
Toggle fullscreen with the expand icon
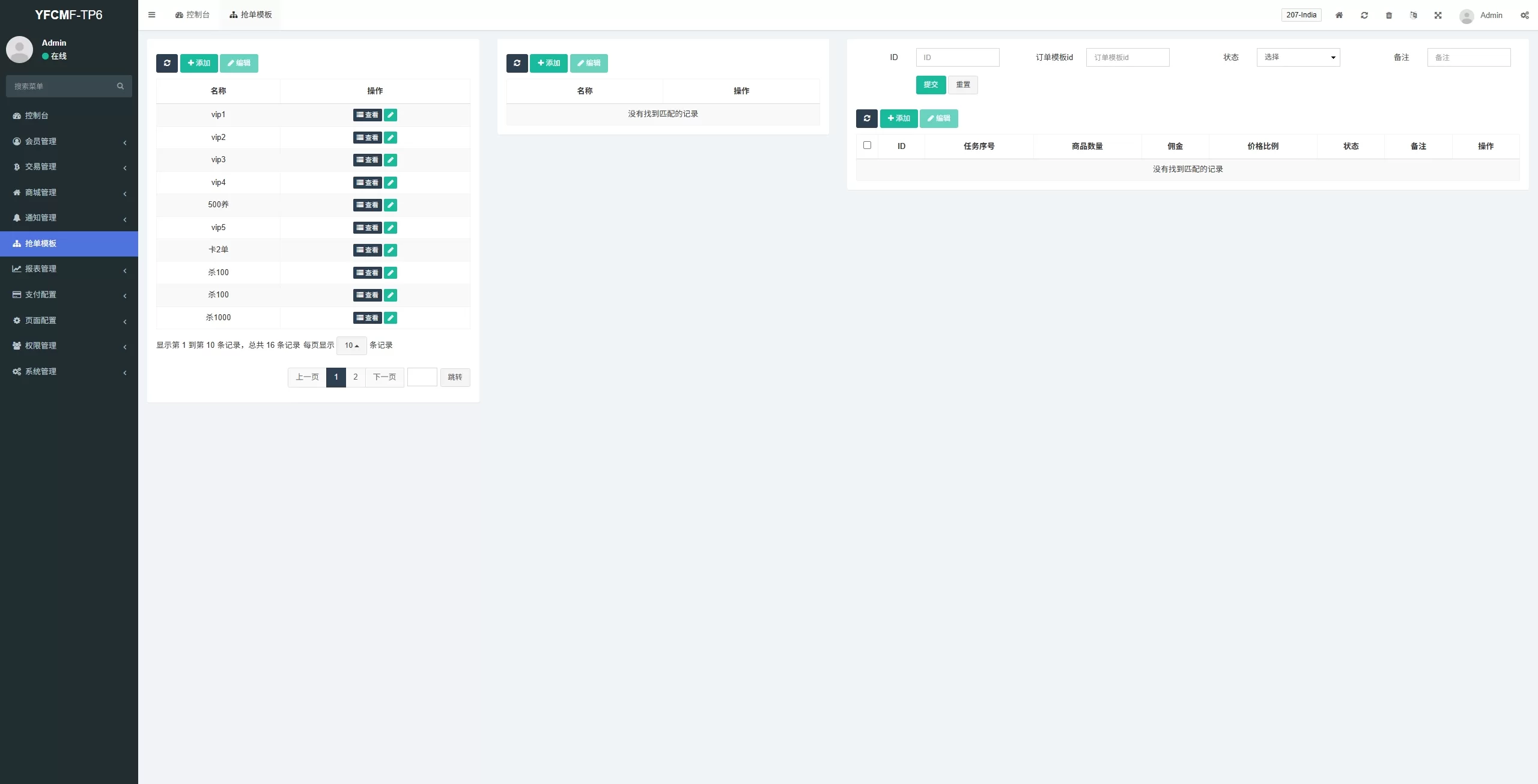1438,15
